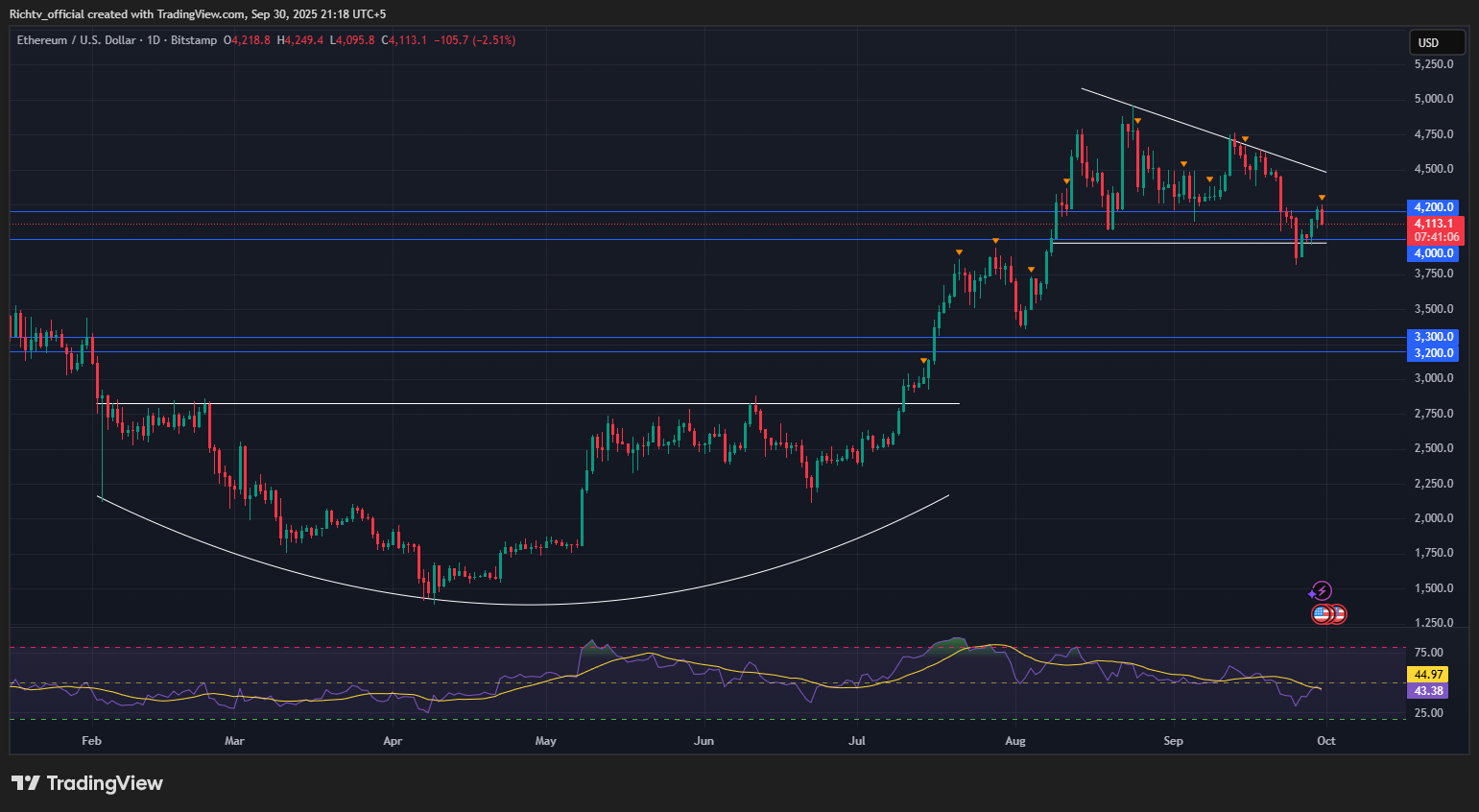The width and height of the screenshot is (1479, 812).
Task: Select the blue 4,200.0 price level label
Action: 1435,207
